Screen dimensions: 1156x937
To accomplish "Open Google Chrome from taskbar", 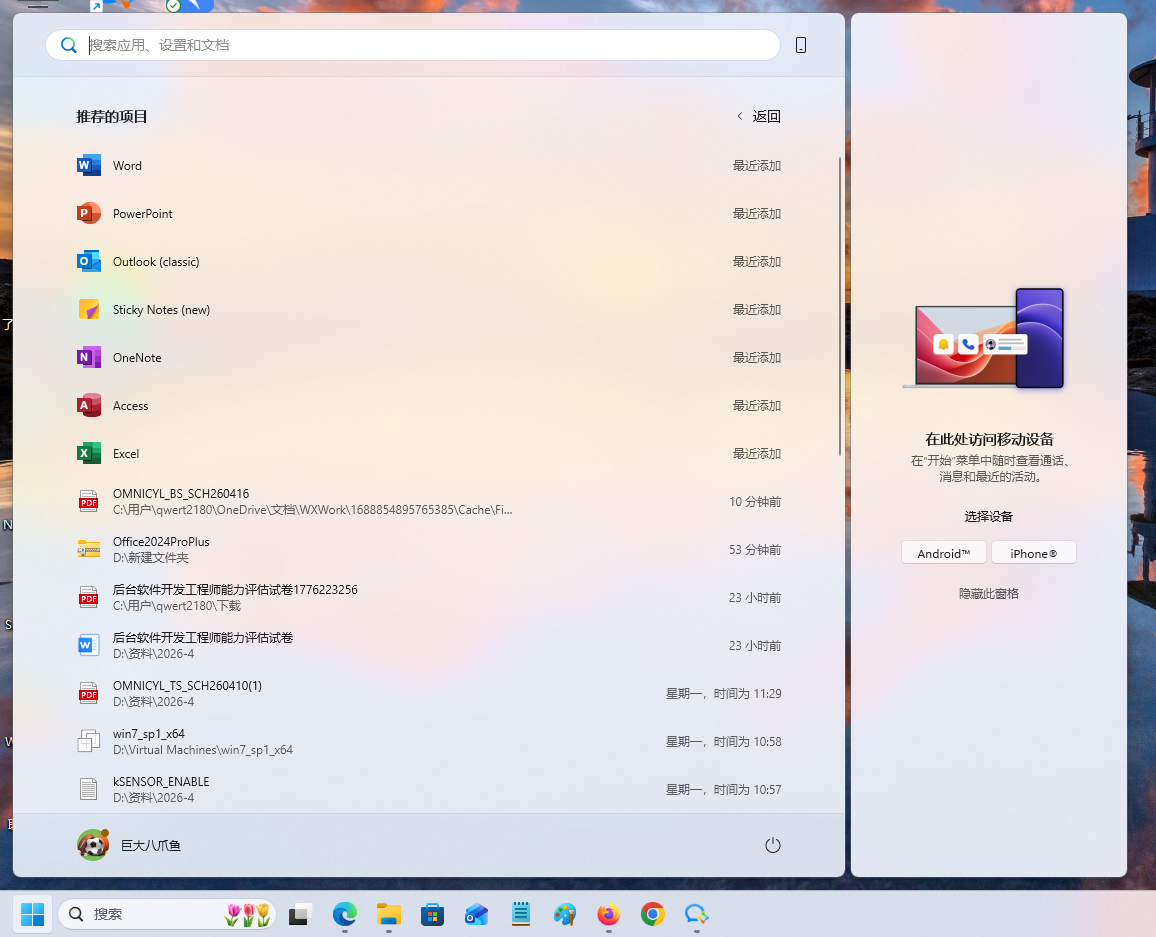I will tap(653, 914).
